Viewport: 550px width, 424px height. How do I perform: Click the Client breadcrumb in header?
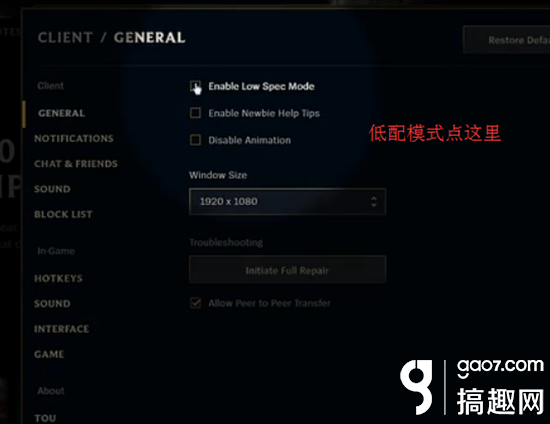(65, 38)
